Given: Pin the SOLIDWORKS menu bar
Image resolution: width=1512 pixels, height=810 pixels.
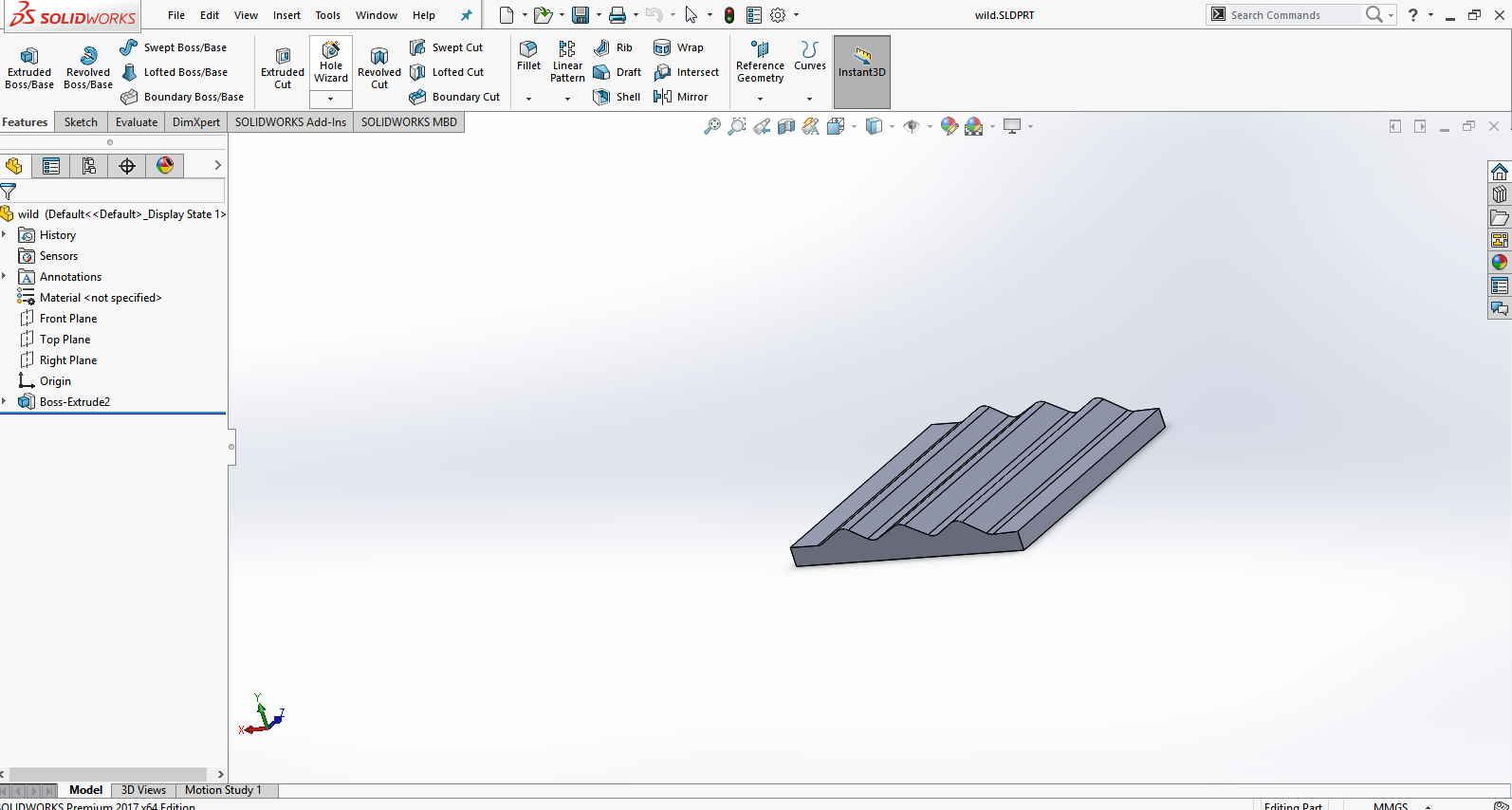Looking at the screenshot, I should (x=466, y=15).
